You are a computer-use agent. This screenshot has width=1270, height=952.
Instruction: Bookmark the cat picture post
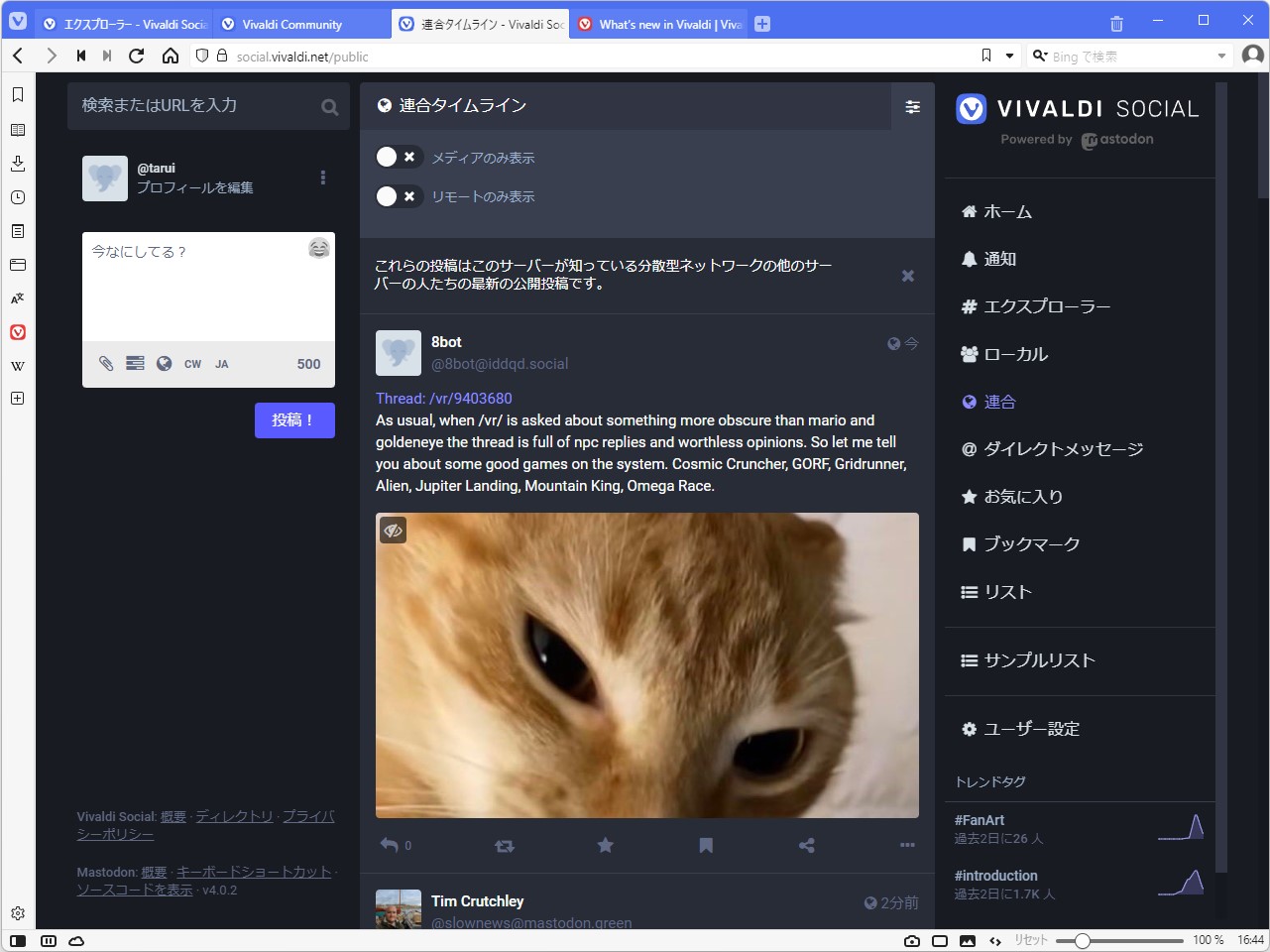click(x=706, y=845)
